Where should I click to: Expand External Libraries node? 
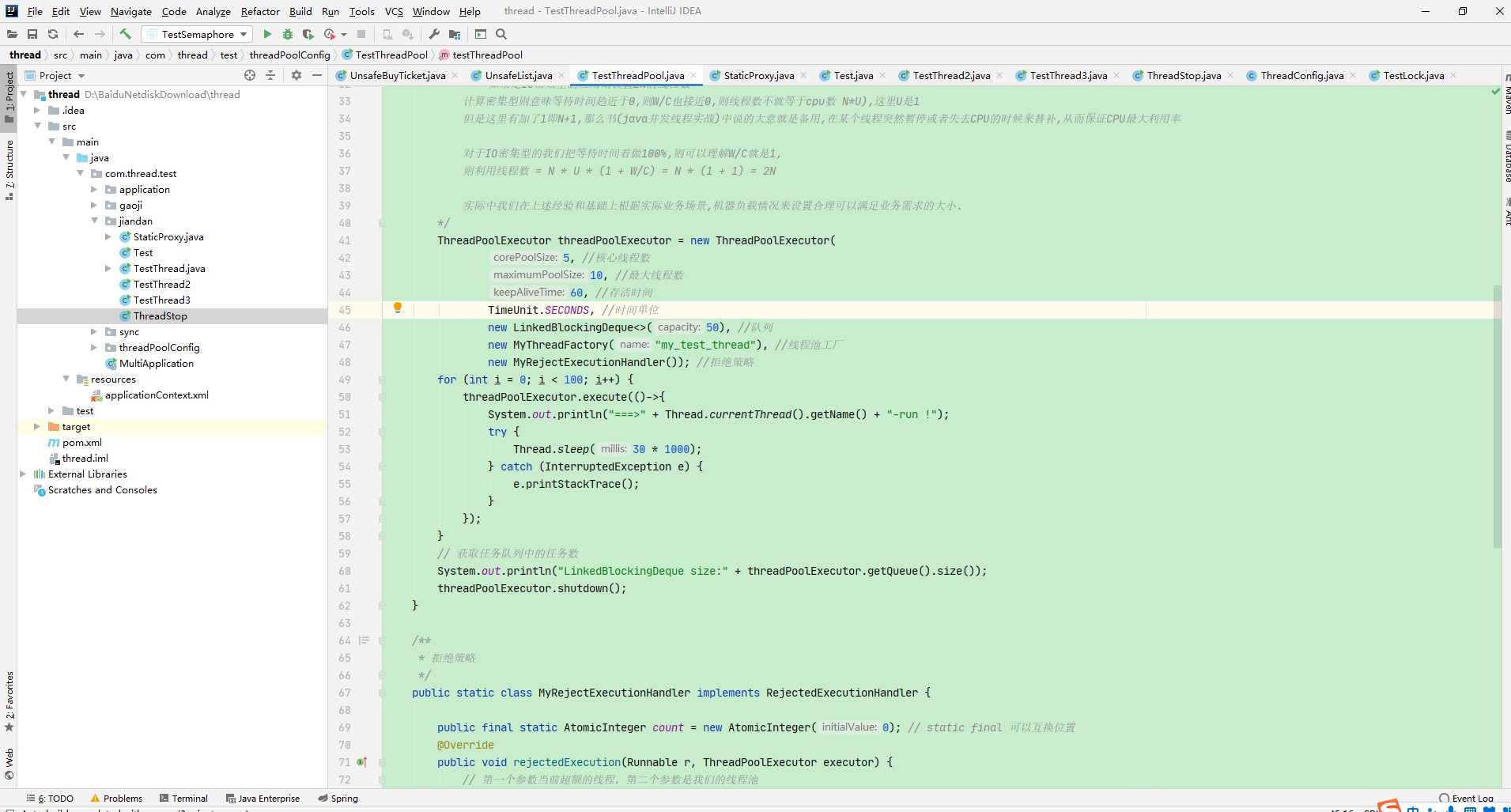[x=23, y=474]
